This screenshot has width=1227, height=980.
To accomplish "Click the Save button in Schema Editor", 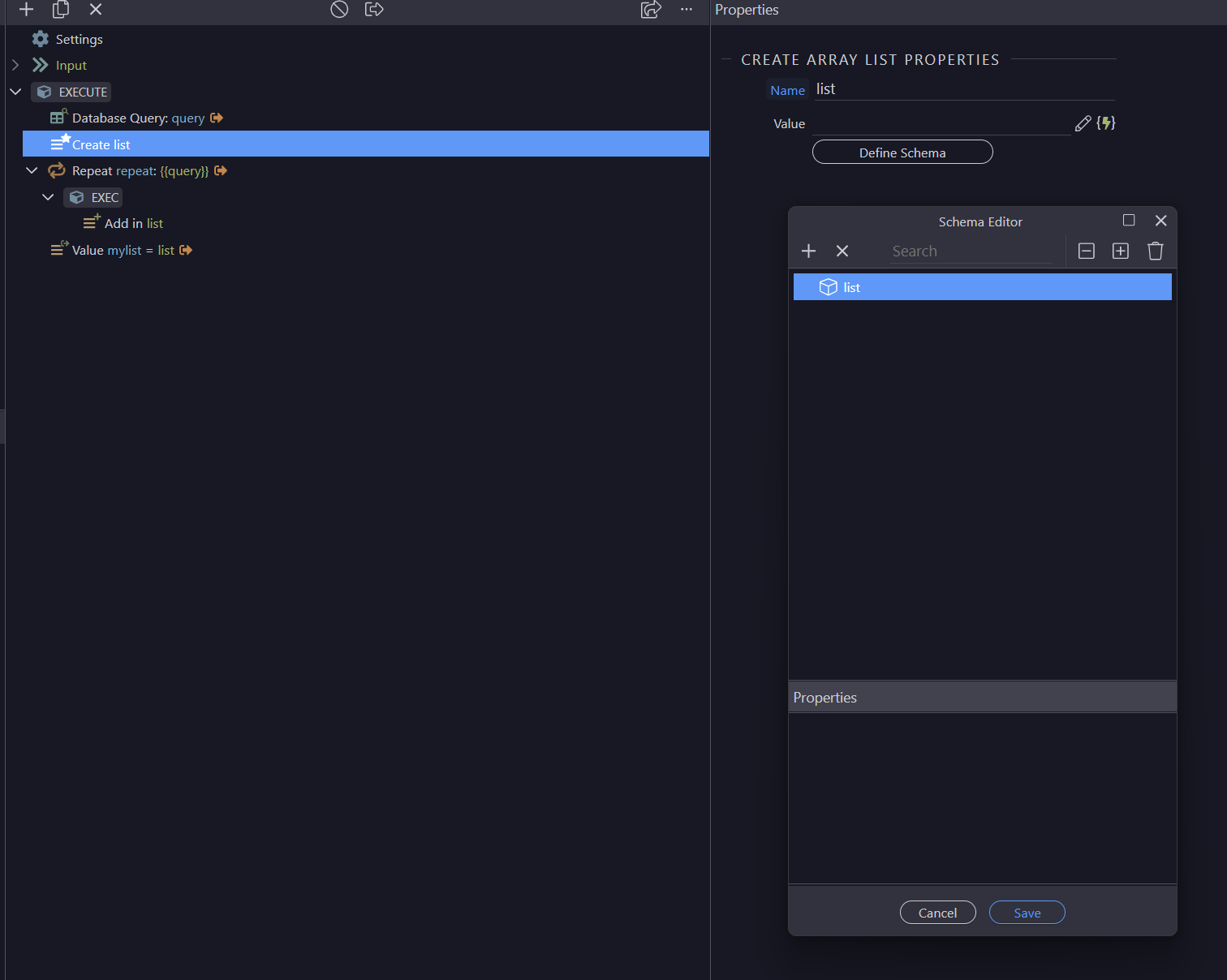I will coord(1027,913).
